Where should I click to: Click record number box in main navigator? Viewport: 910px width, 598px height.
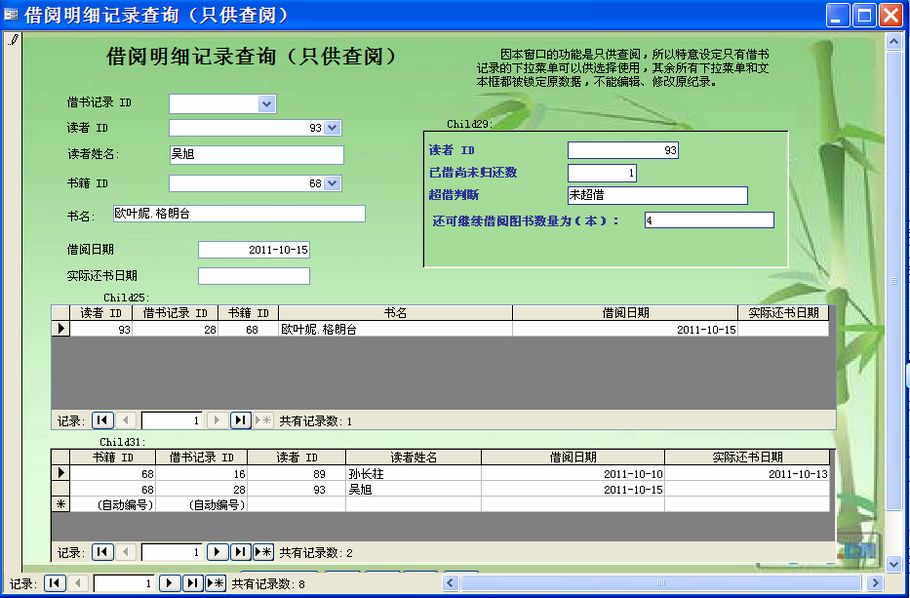pos(124,583)
